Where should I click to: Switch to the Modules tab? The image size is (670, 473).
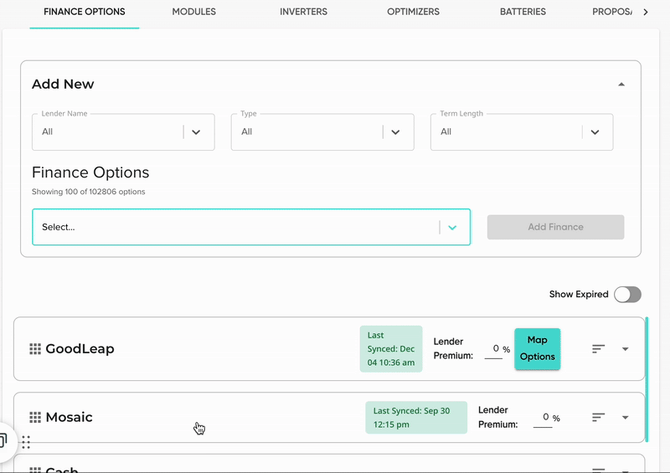[x=194, y=12]
